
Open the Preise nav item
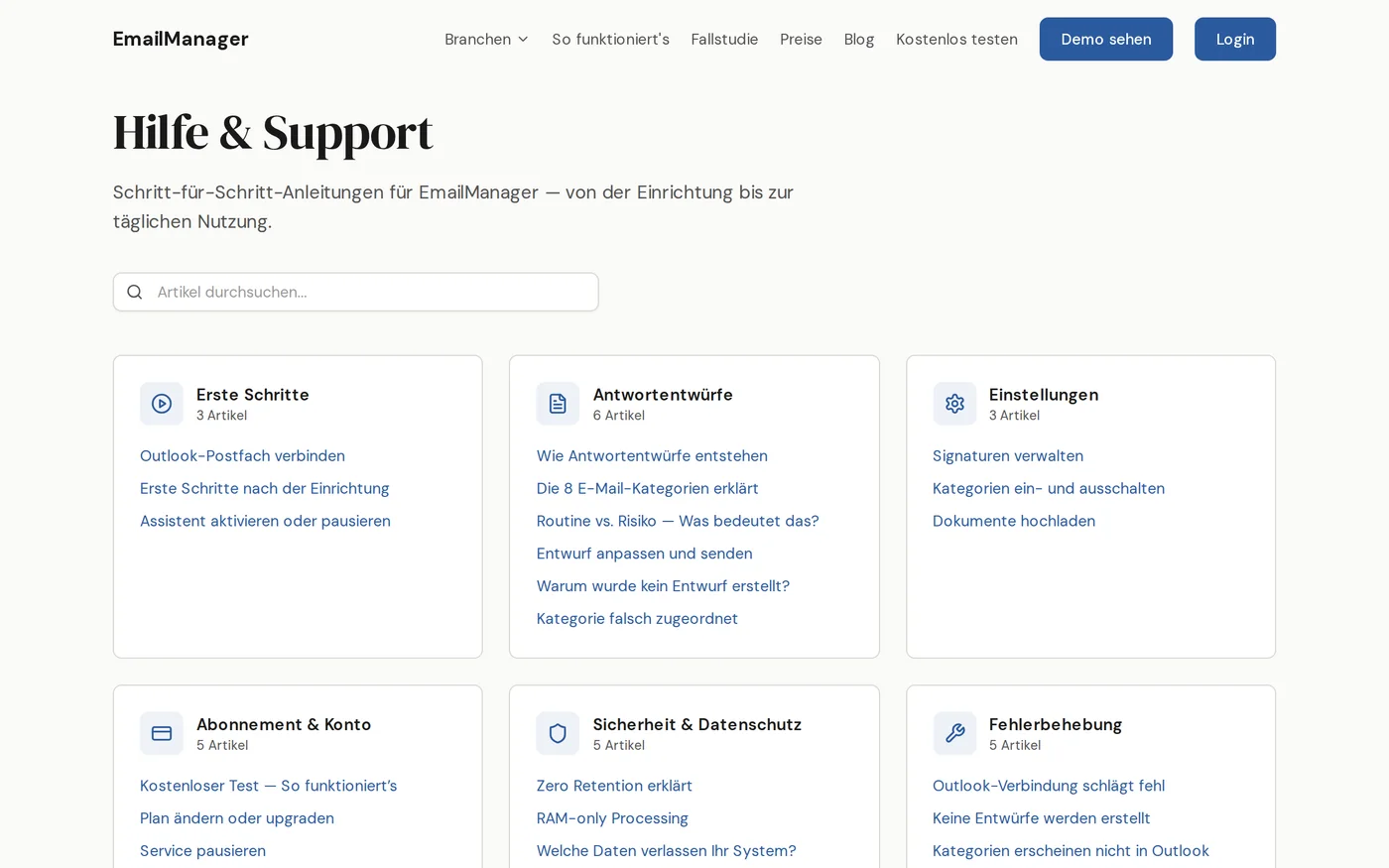click(801, 40)
